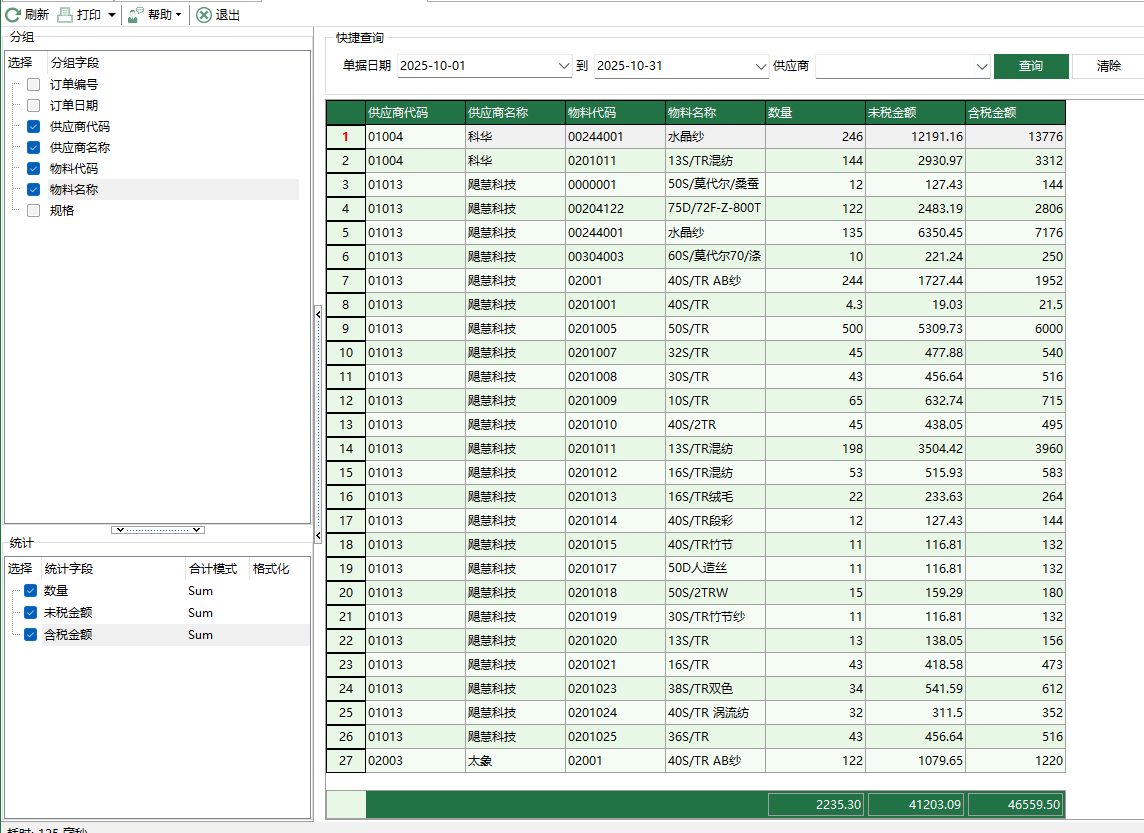Viewport: 1144px width, 833px height.
Task: Collapse grouping panel with horizontal splitter arrows
Action: pyautogui.click(x=158, y=529)
